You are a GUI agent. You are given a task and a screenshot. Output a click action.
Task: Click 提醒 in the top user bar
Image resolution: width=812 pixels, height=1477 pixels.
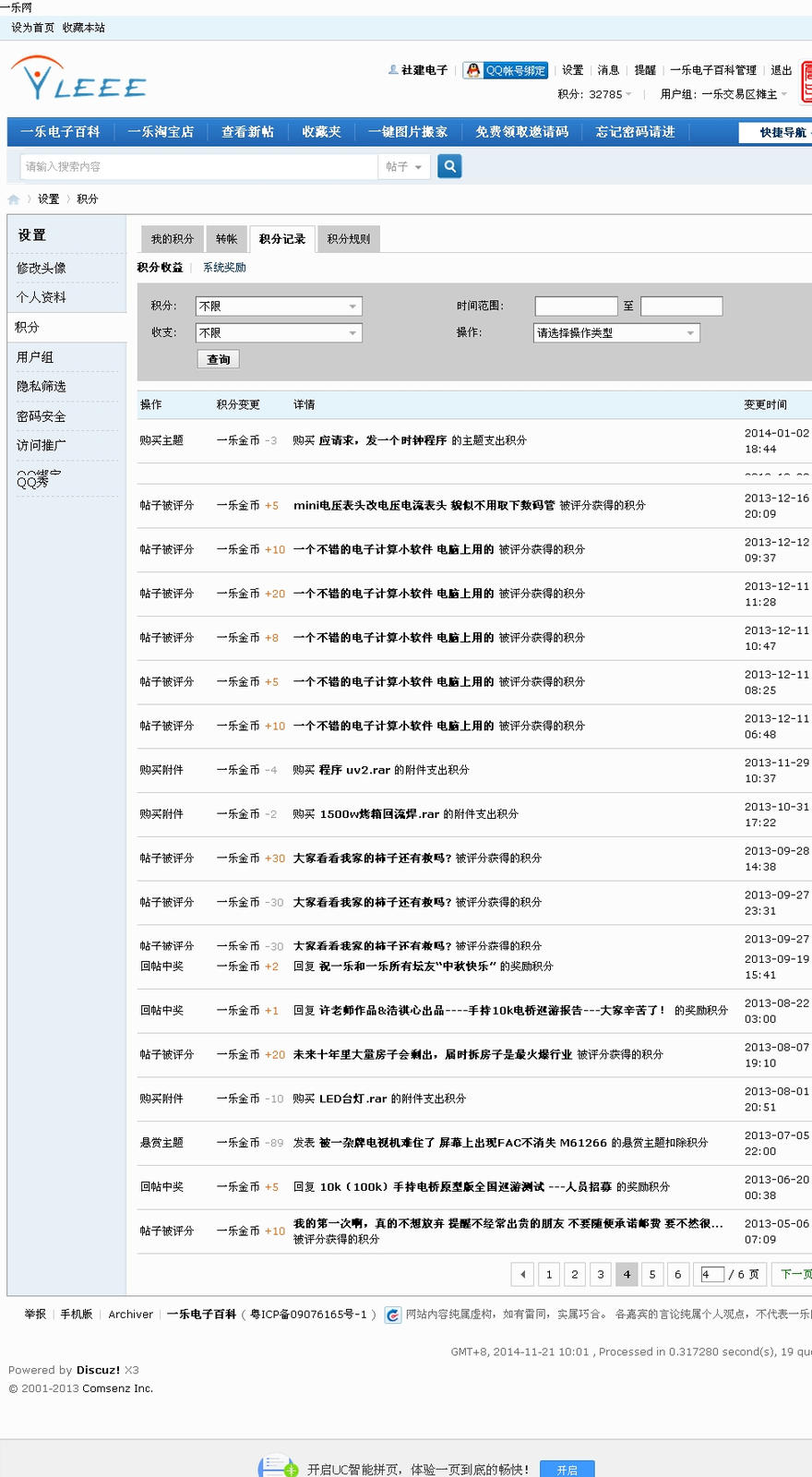coord(645,70)
